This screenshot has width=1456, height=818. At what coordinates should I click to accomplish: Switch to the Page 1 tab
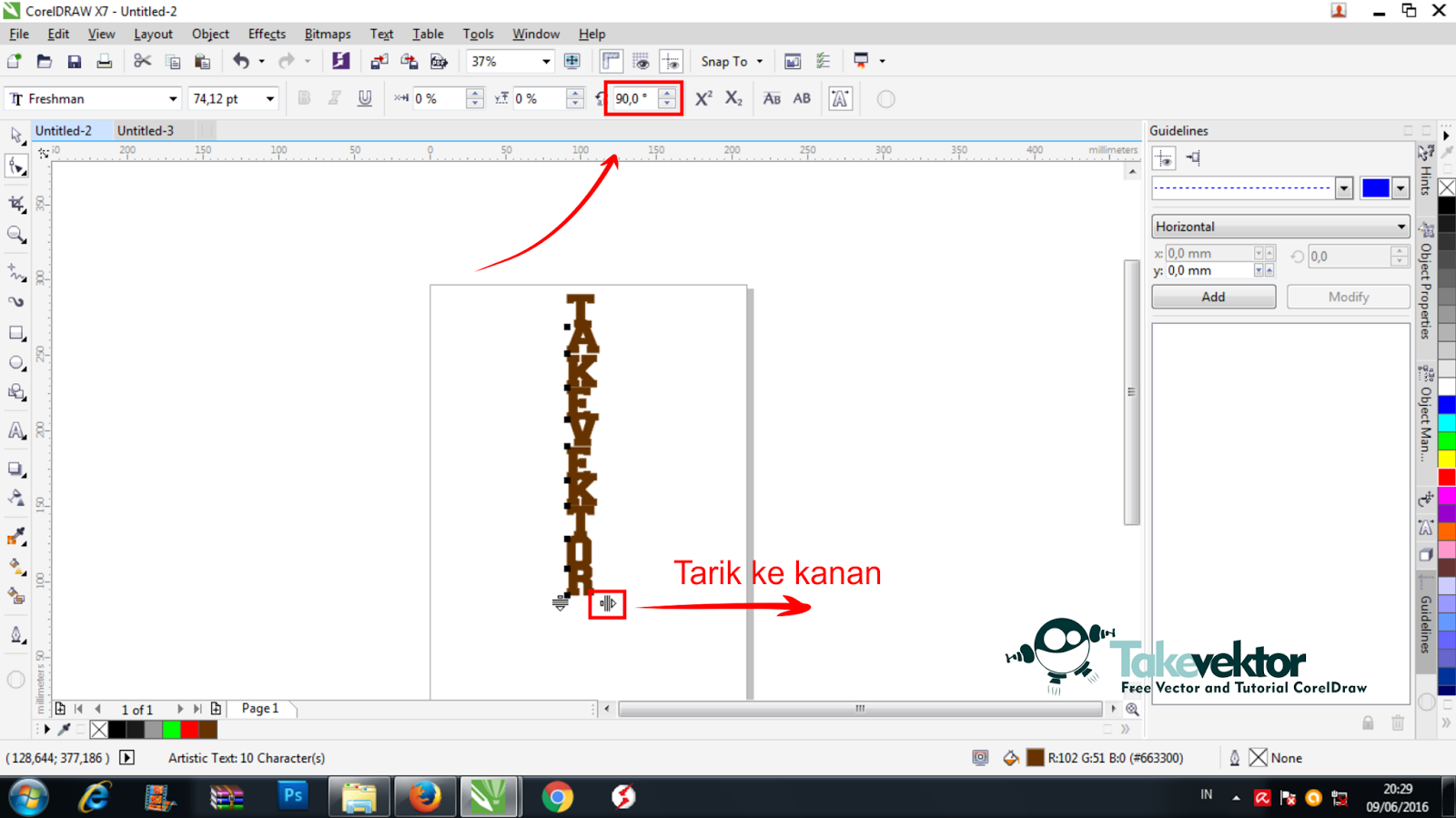coord(260,708)
